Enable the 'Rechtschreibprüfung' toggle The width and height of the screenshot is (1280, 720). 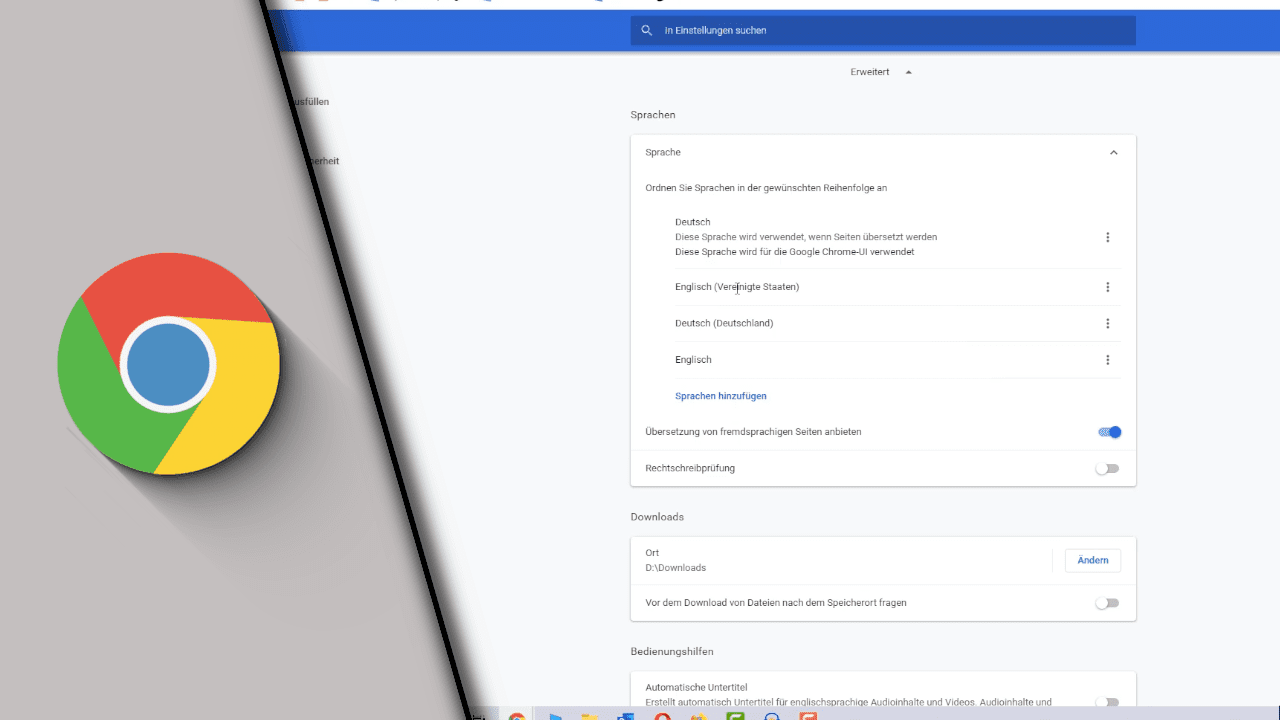pyautogui.click(x=1107, y=468)
